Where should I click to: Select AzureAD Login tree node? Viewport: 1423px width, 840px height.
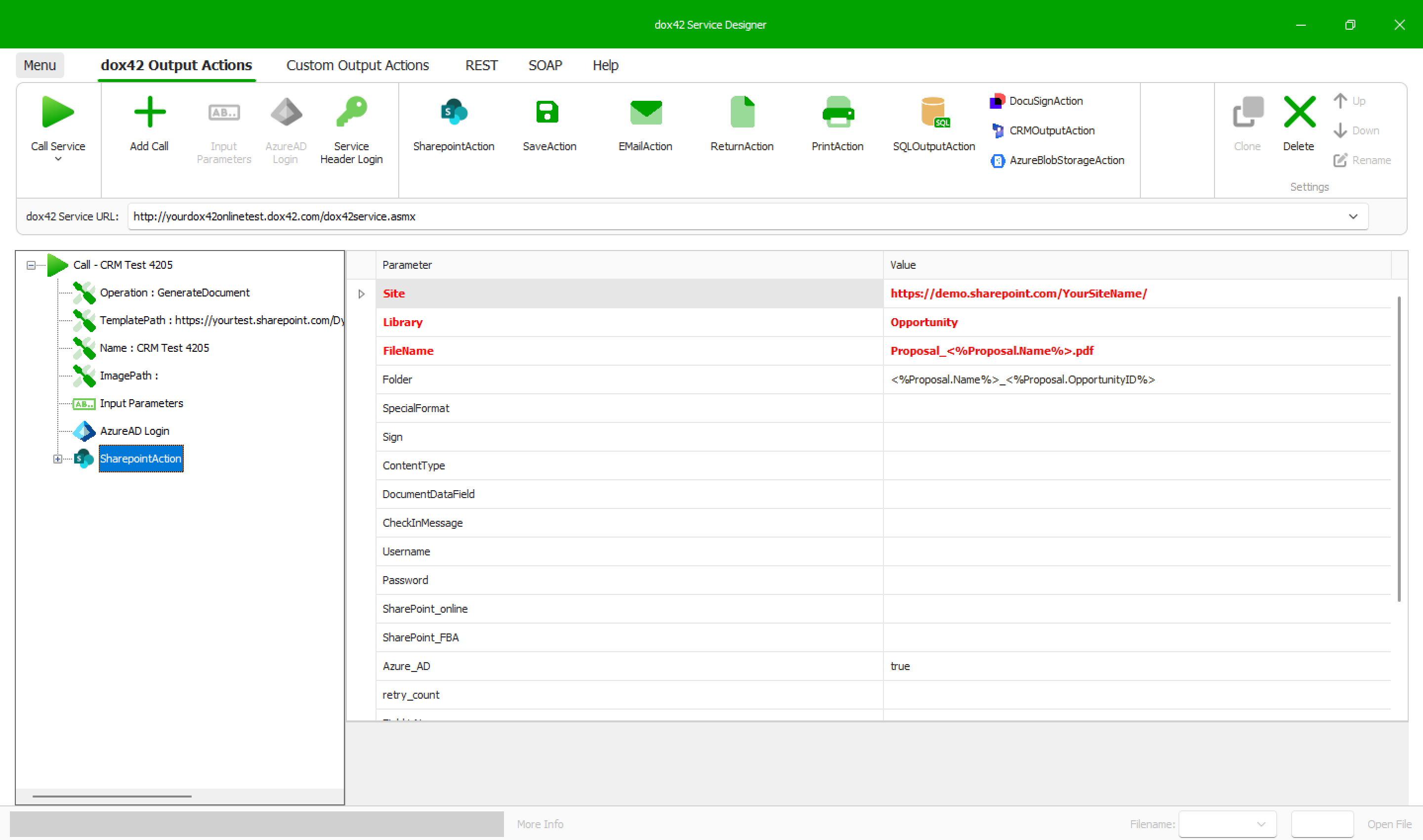[134, 431]
